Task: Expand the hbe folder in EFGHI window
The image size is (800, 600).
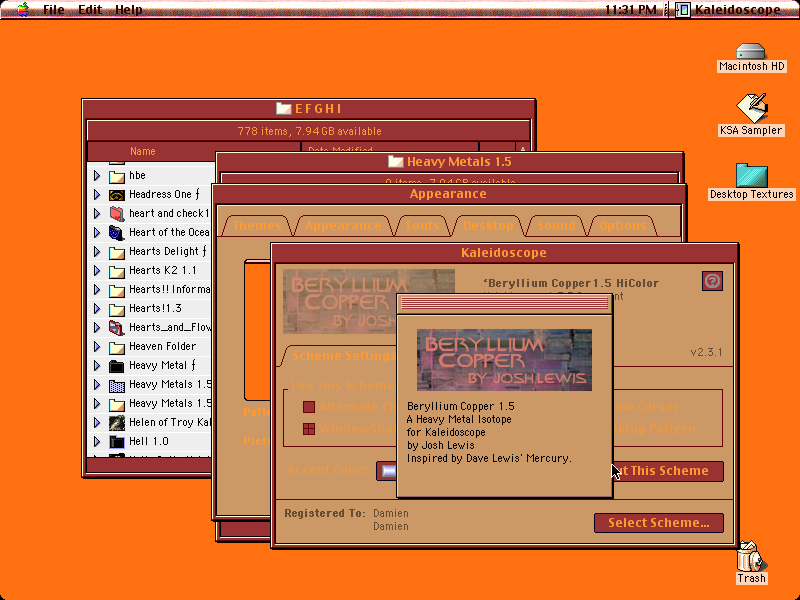Action: point(97,176)
